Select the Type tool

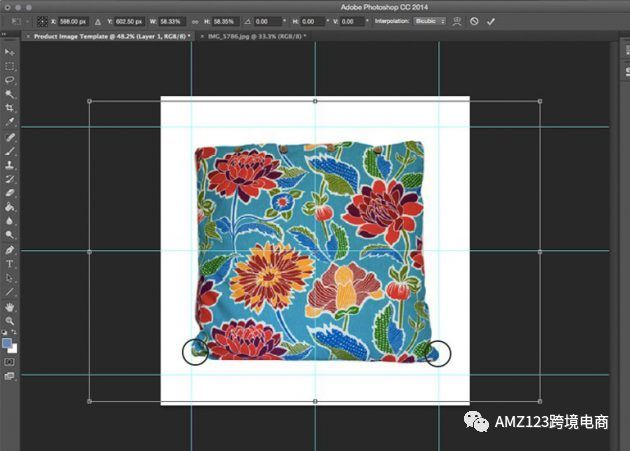coord(10,263)
